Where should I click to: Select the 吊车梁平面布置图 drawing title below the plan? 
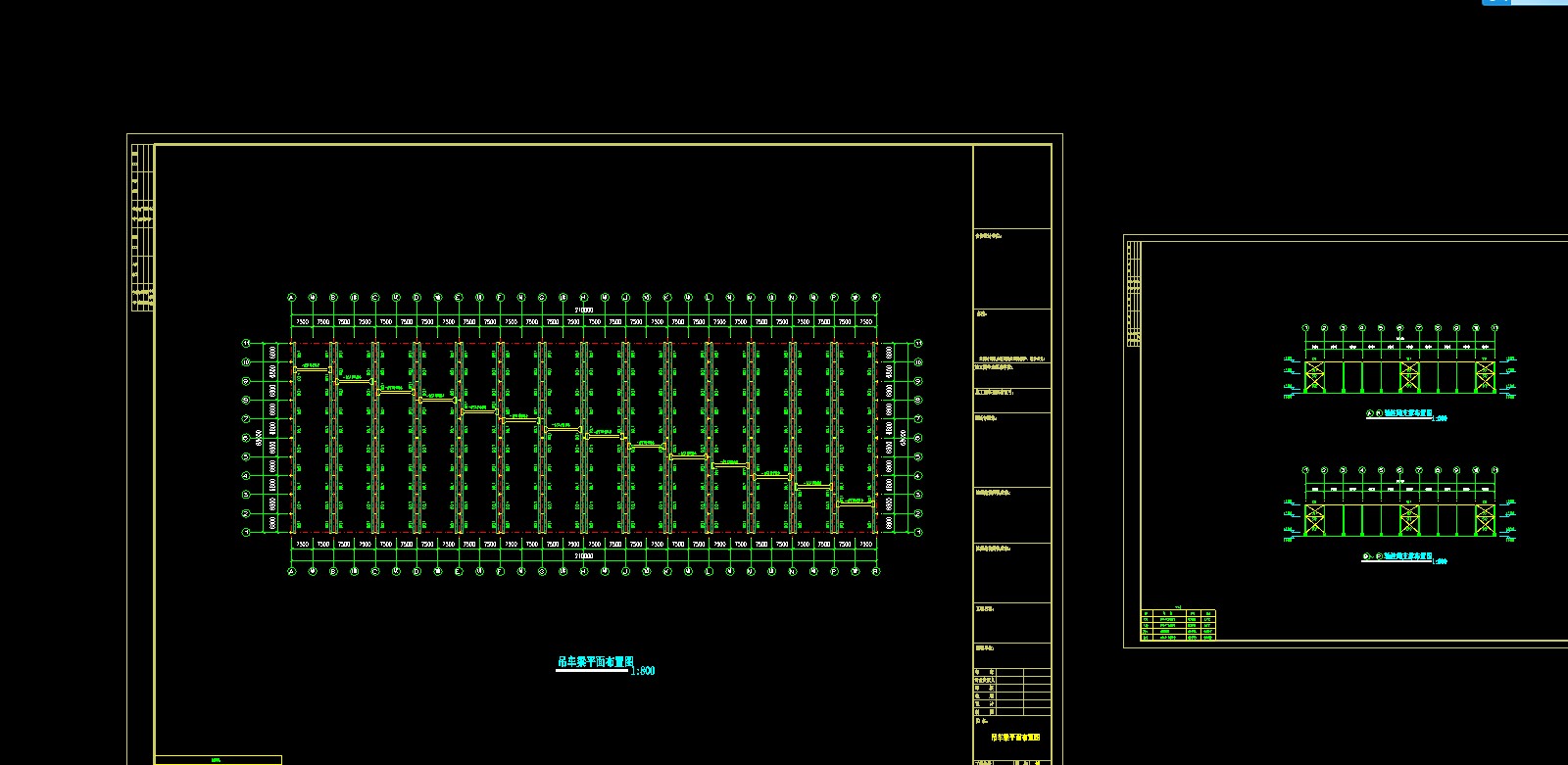click(x=596, y=662)
